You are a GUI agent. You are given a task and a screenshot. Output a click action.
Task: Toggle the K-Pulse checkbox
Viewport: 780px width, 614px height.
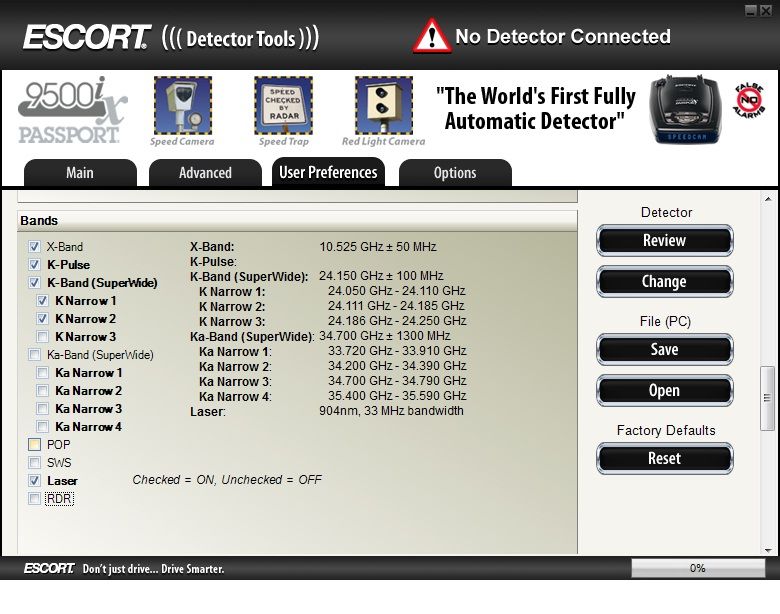click(34, 264)
